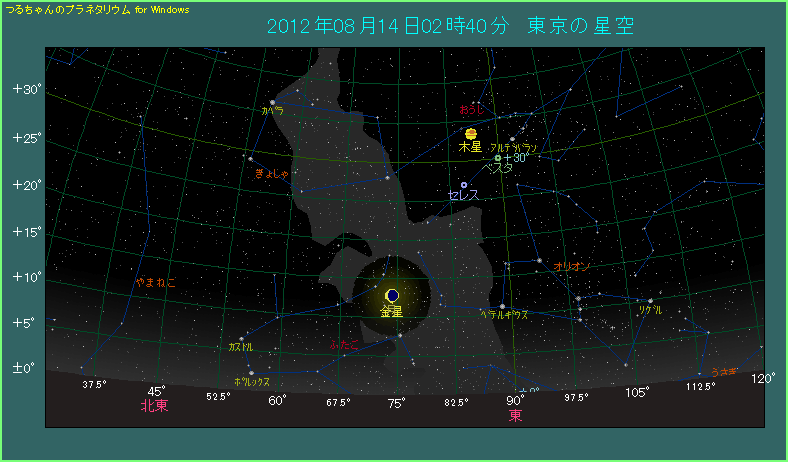
Task: Click the +30° altitude axis label
Action: 26,89
